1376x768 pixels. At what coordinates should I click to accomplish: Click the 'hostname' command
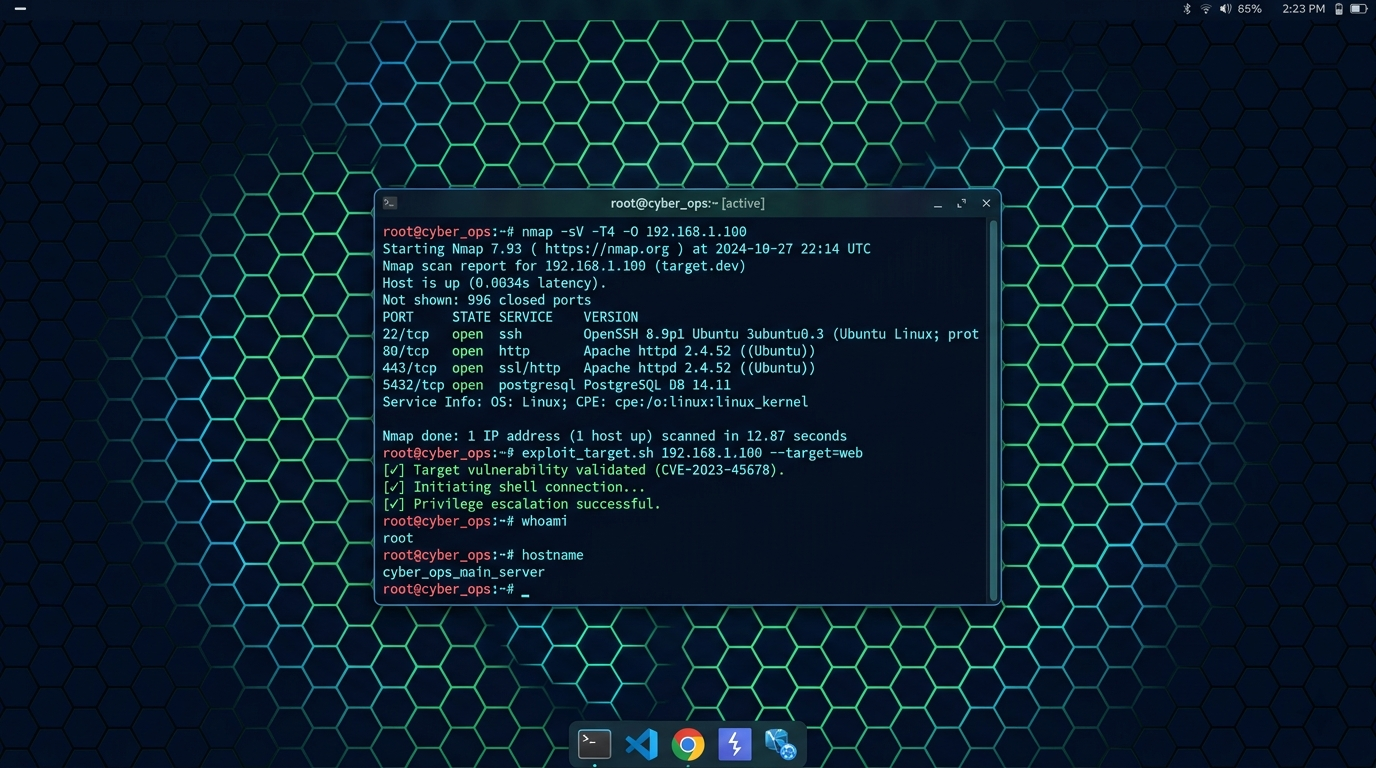[552, 555]
